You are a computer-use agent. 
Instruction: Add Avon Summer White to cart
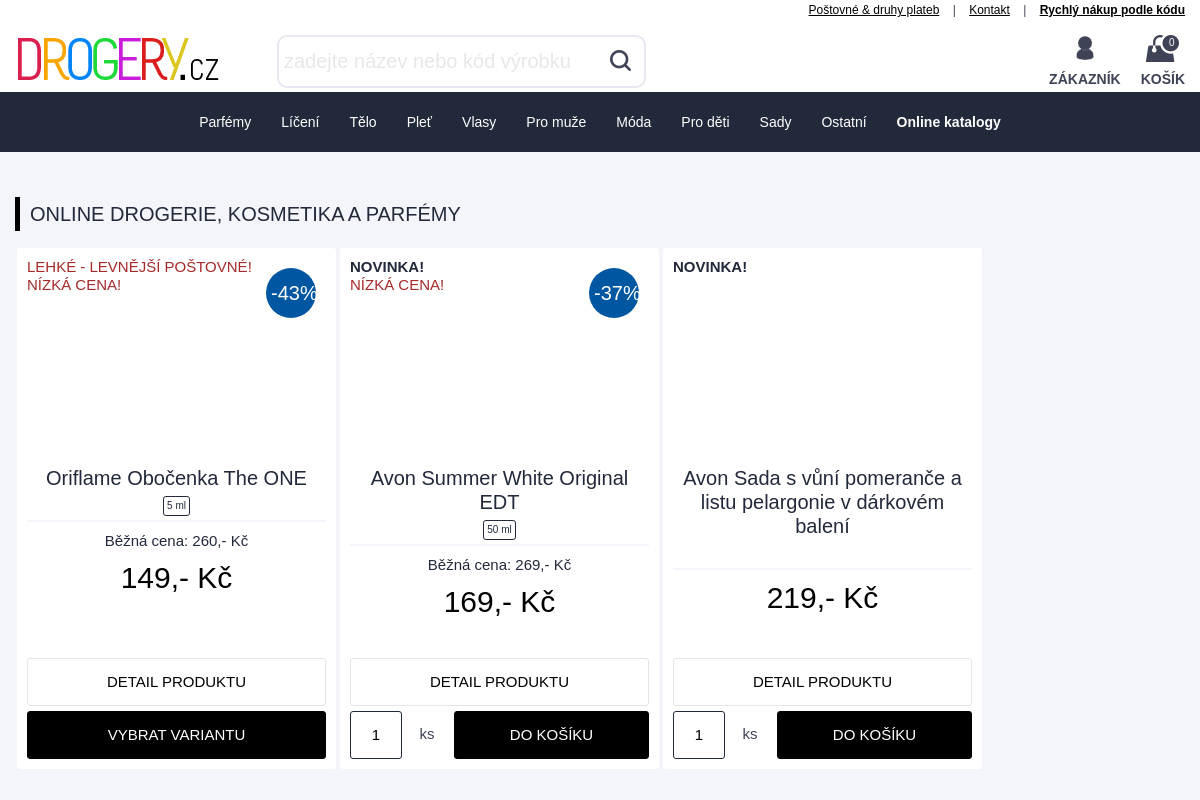[551, 735]
